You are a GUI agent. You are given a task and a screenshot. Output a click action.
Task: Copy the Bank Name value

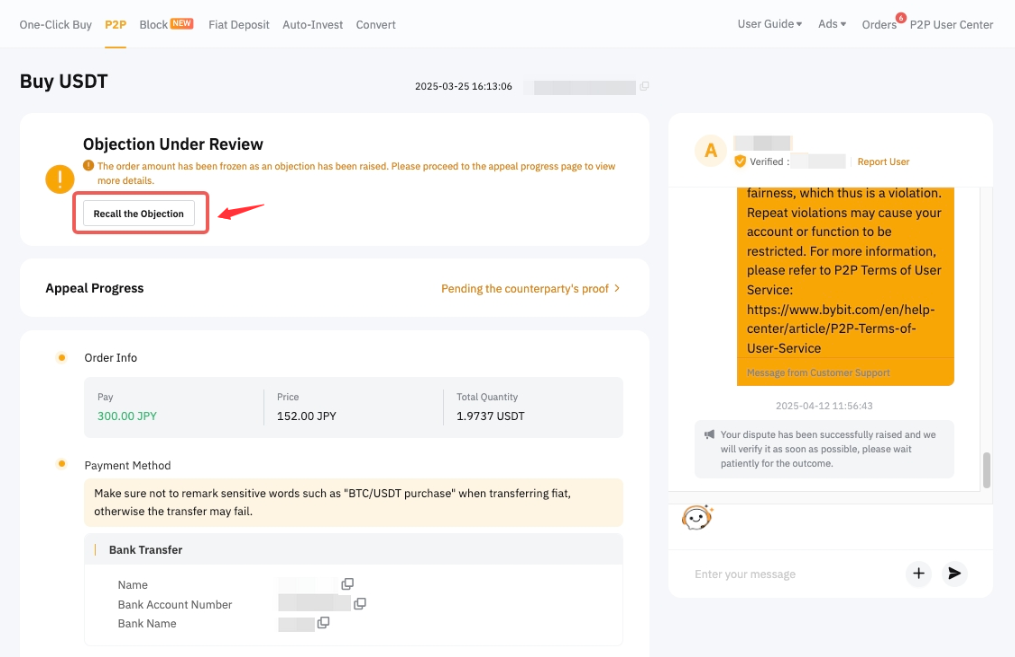324,623
